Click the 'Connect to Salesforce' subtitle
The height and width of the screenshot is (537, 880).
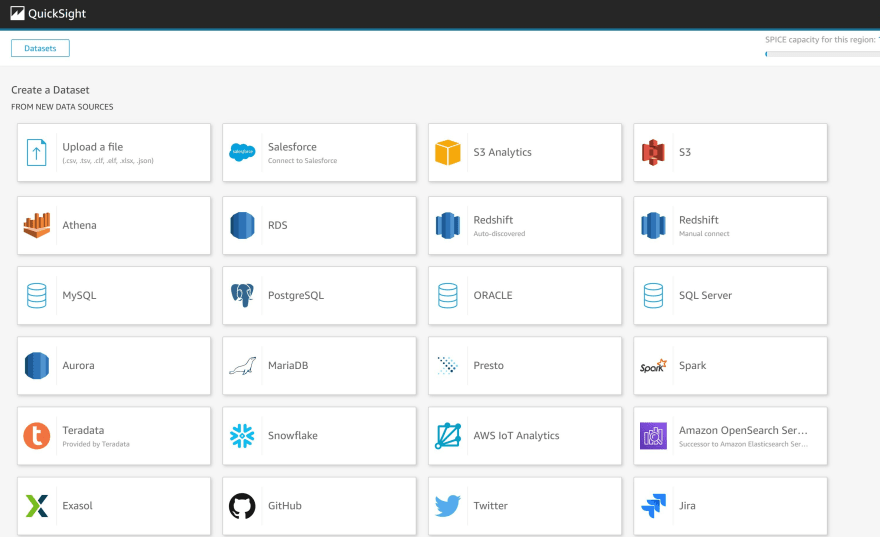(x=302, y=160)
